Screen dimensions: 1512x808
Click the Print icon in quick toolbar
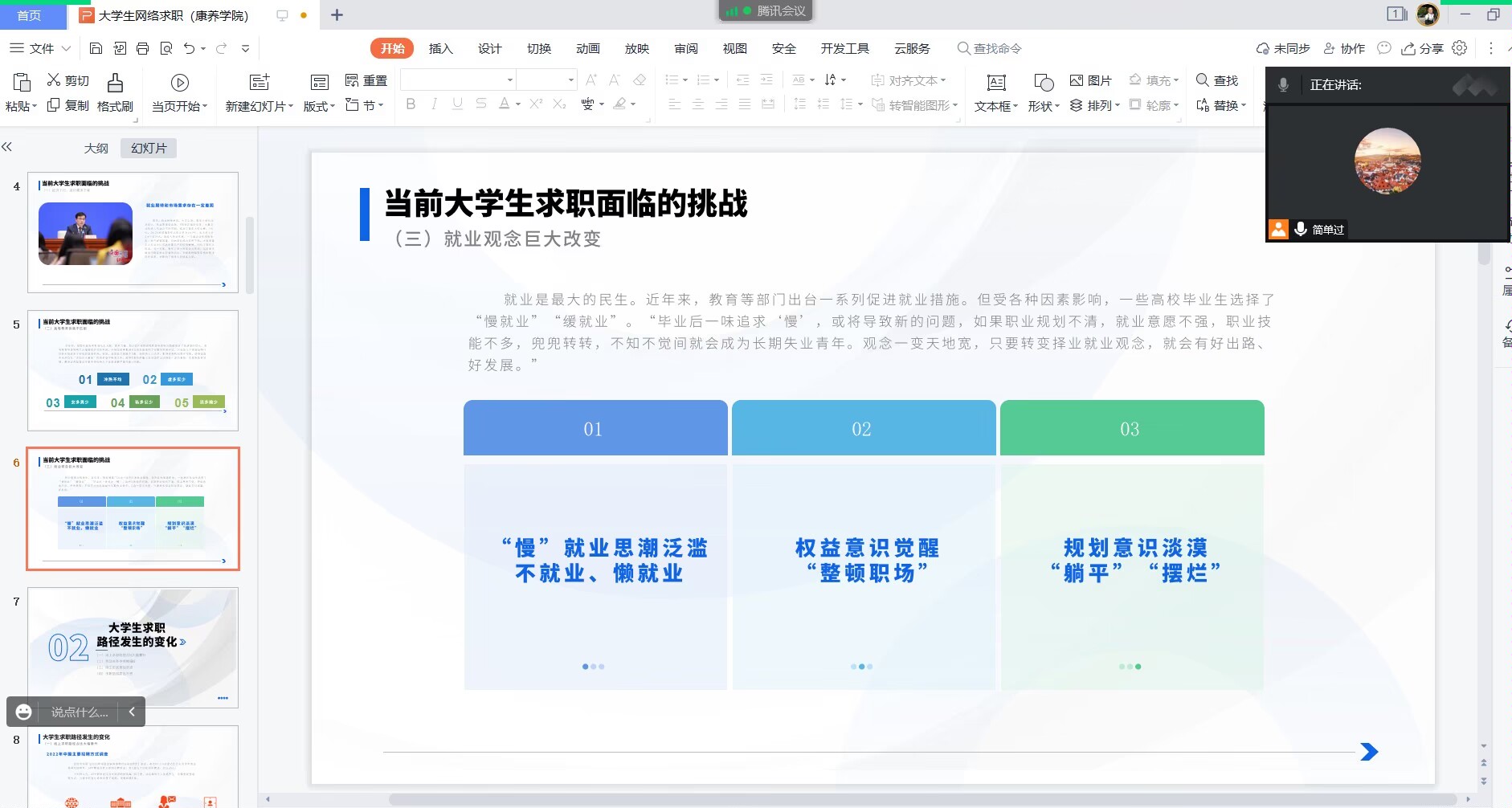point(142,49)
